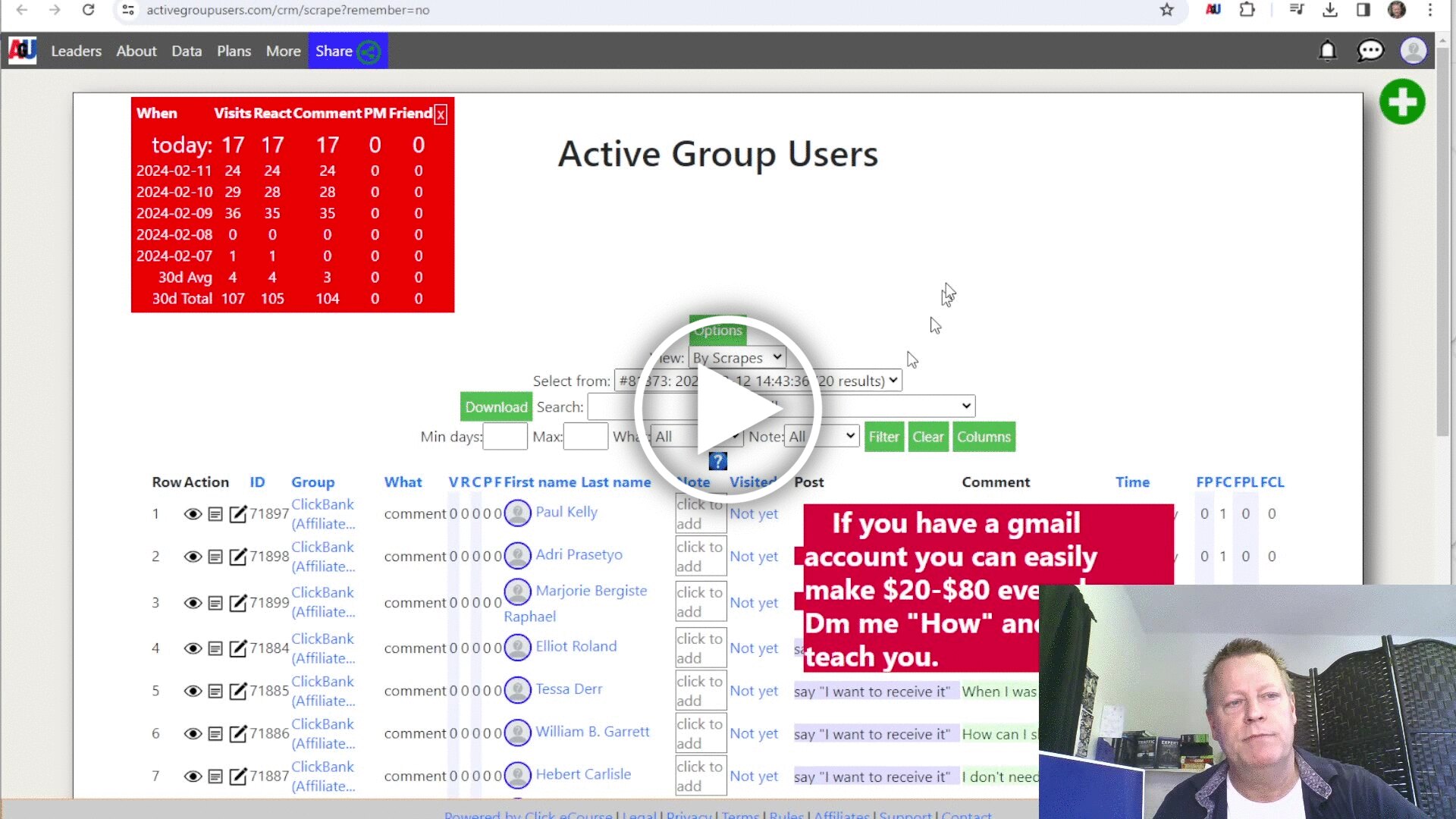Open ClickBank group link in row 6

(x=323, y=733)
